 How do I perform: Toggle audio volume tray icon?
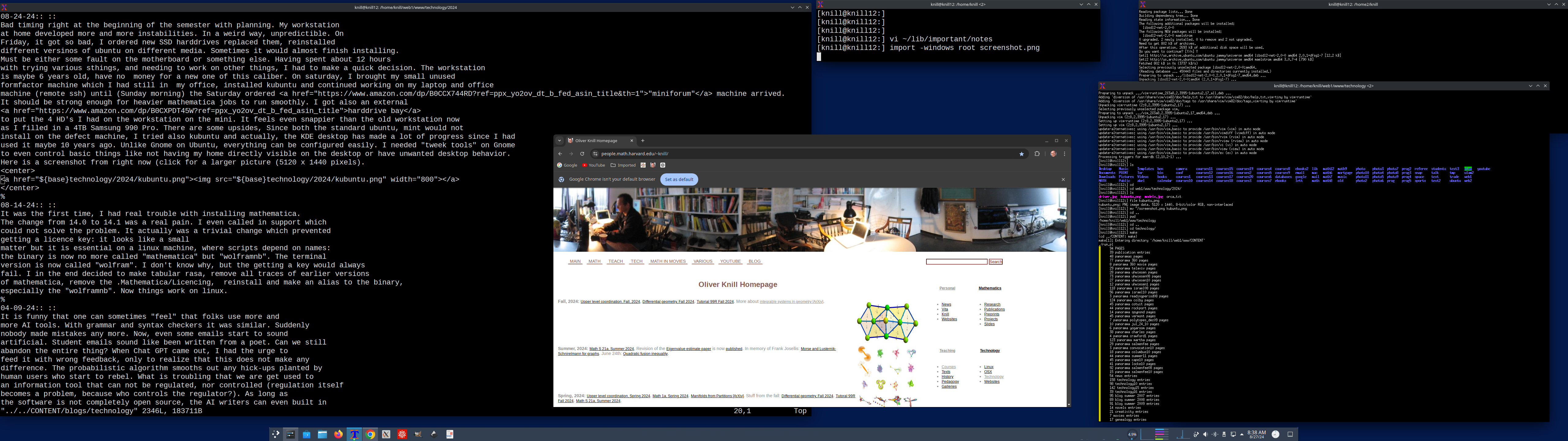pos(1206,434)
